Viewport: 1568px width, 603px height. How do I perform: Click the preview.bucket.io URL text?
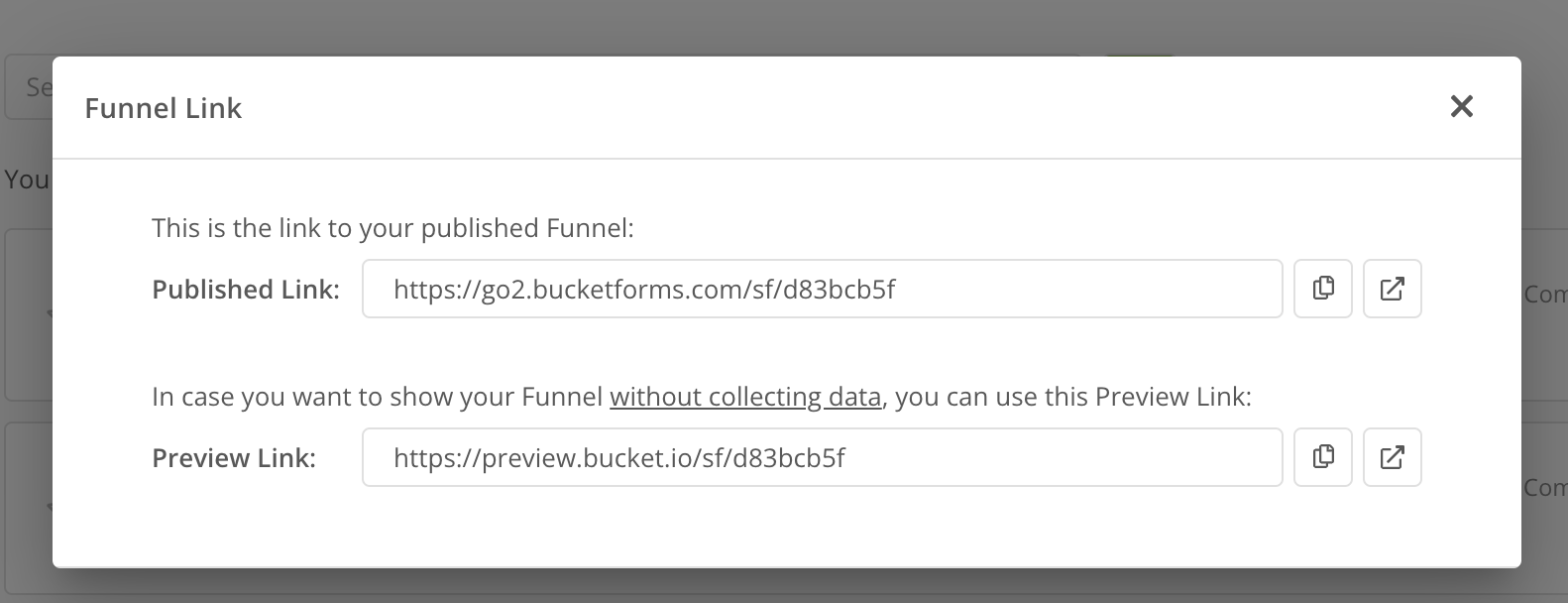click(618, 458)
